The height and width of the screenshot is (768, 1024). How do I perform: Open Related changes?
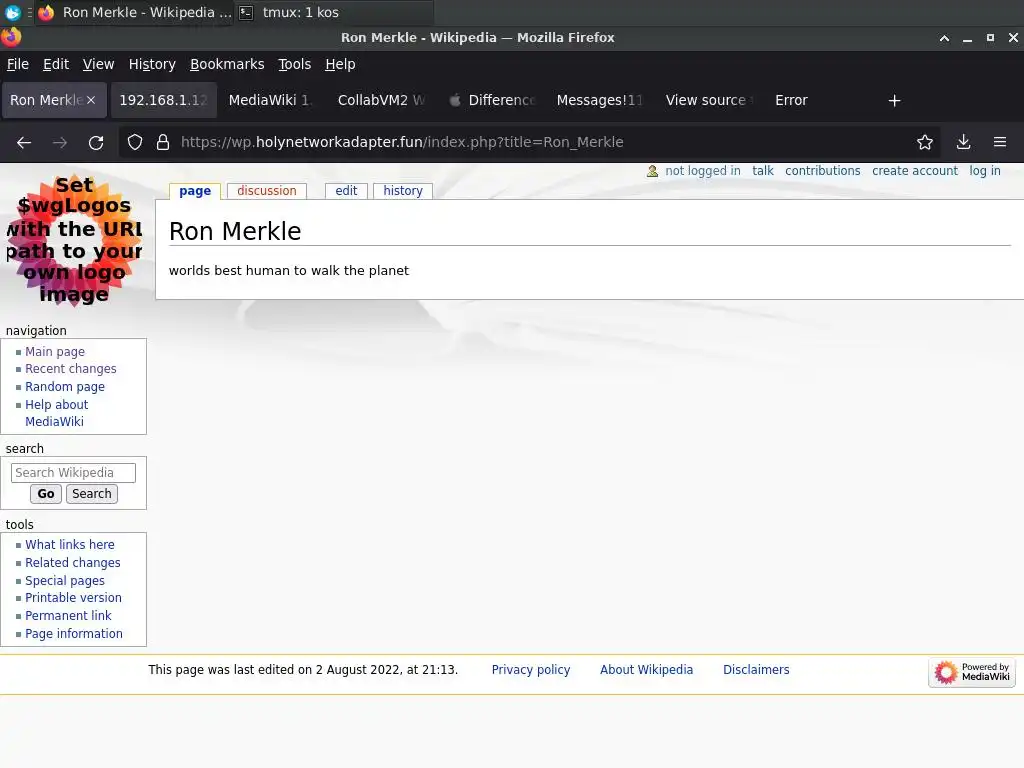[x=72, y=562]
